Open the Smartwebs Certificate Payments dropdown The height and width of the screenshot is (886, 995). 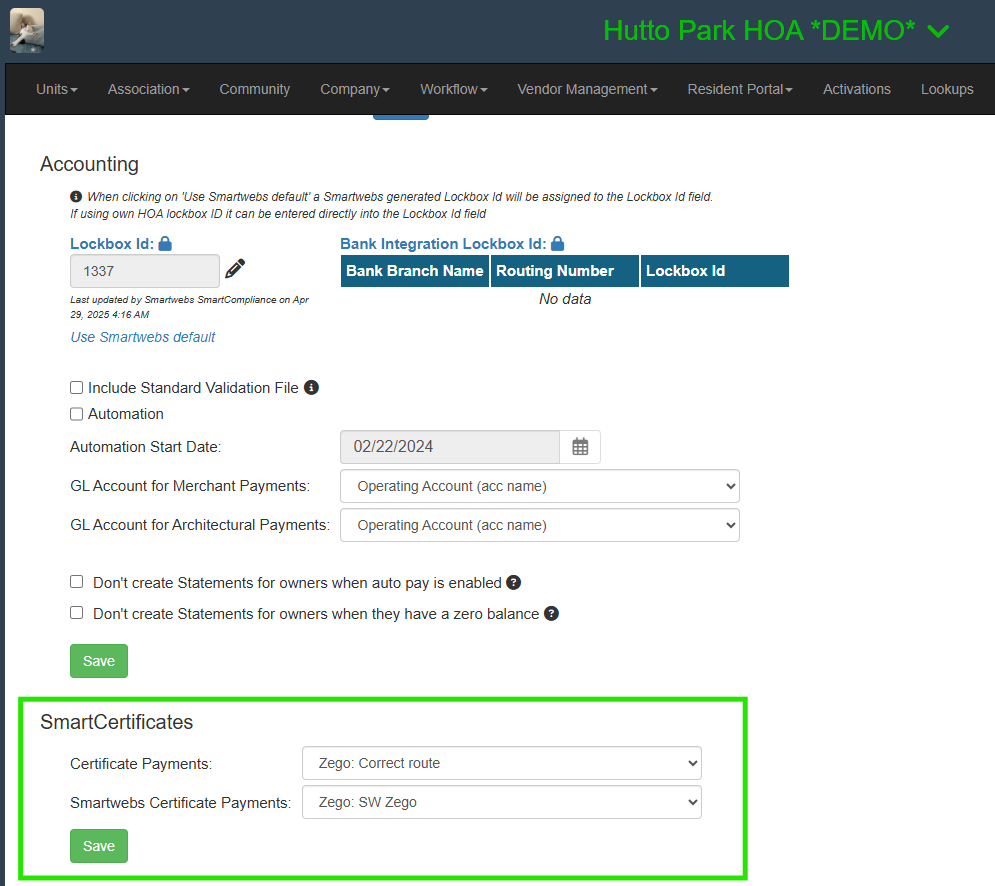click(501, 802)
